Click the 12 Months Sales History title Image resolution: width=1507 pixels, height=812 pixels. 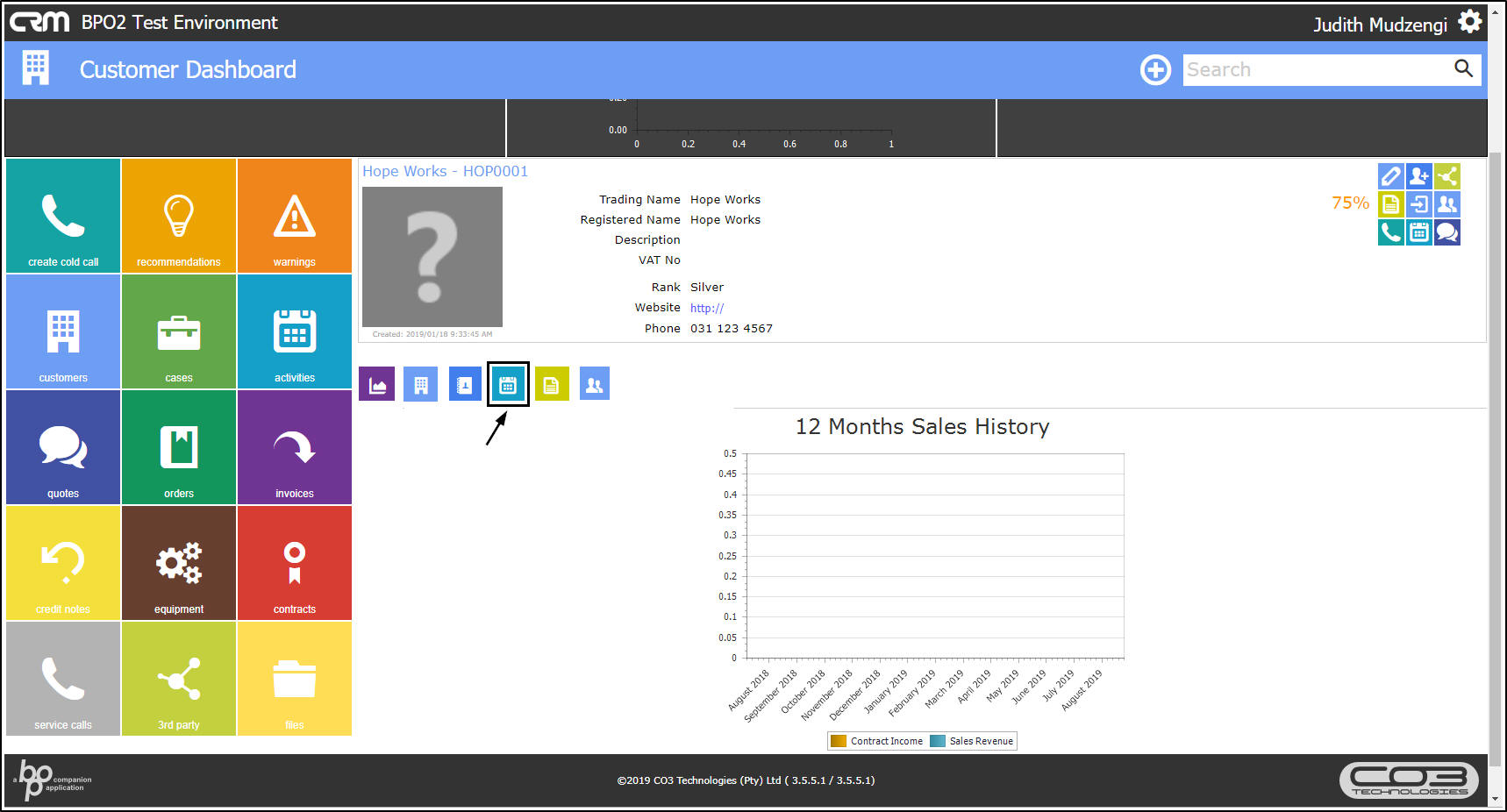point(922,426)
